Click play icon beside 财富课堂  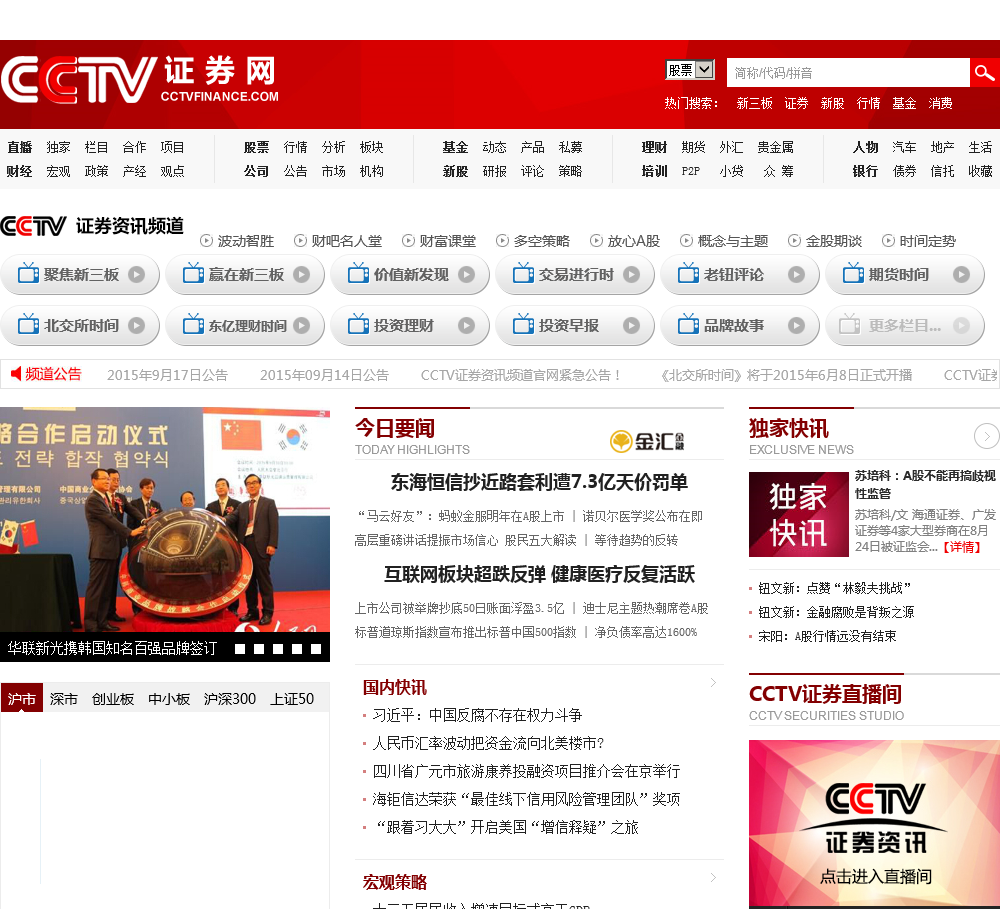pyautogui.click(x=408, y=240)
